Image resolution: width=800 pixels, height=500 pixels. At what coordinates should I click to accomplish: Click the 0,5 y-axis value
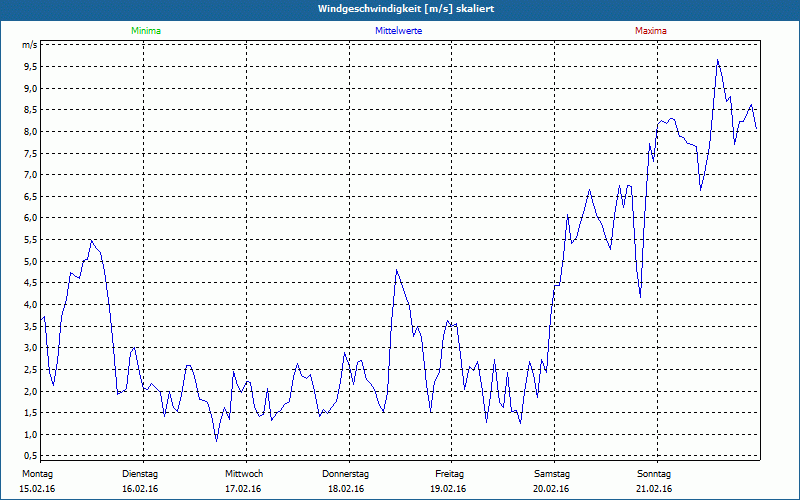(31, 456)
